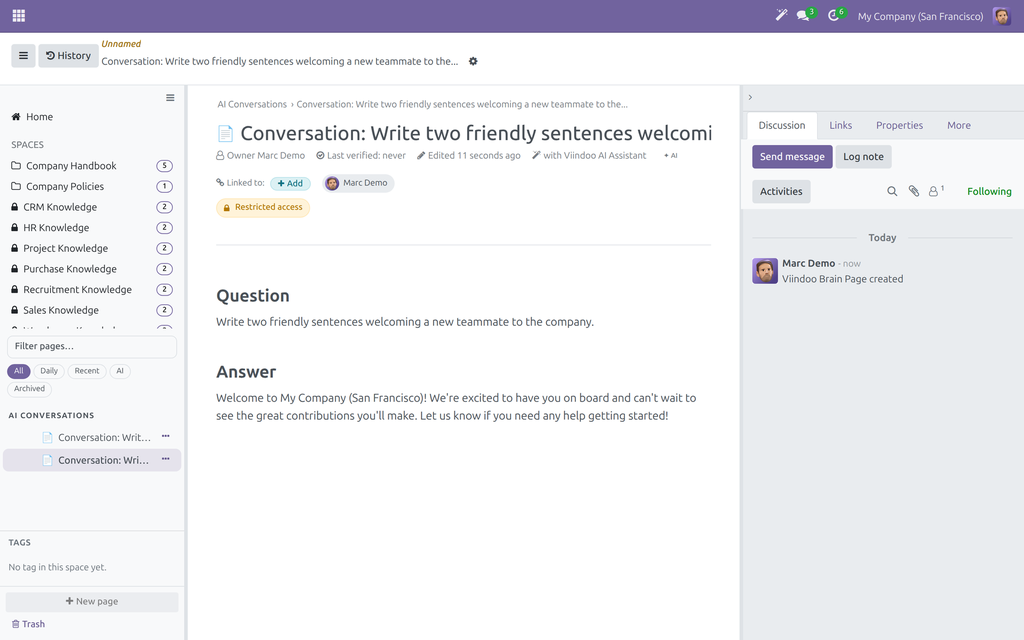The image size is (1024, 640).
Task: Switch to the Properties tab
Action: (899, 125)
